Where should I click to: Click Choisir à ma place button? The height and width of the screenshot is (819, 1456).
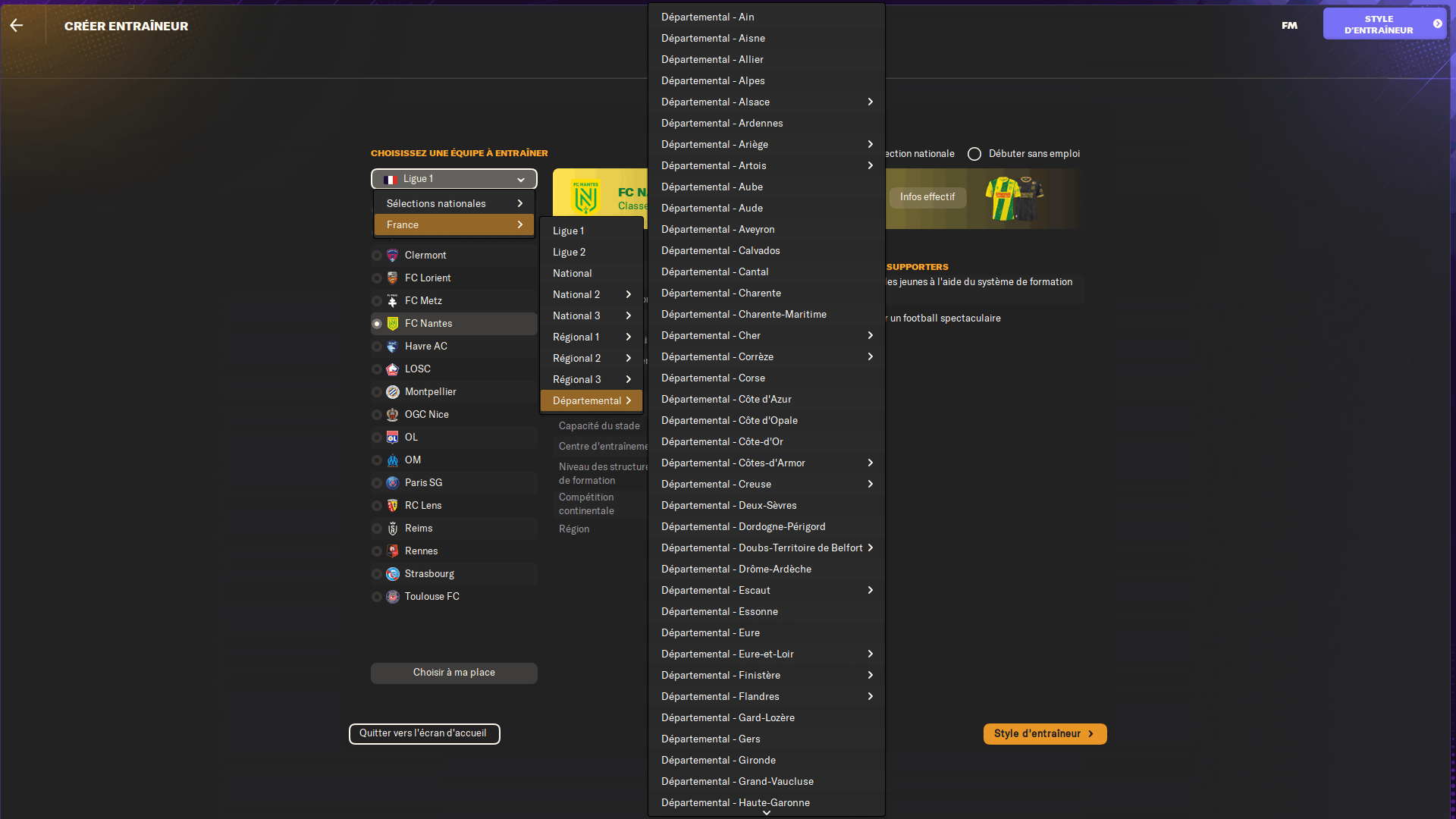click(453, 673)
